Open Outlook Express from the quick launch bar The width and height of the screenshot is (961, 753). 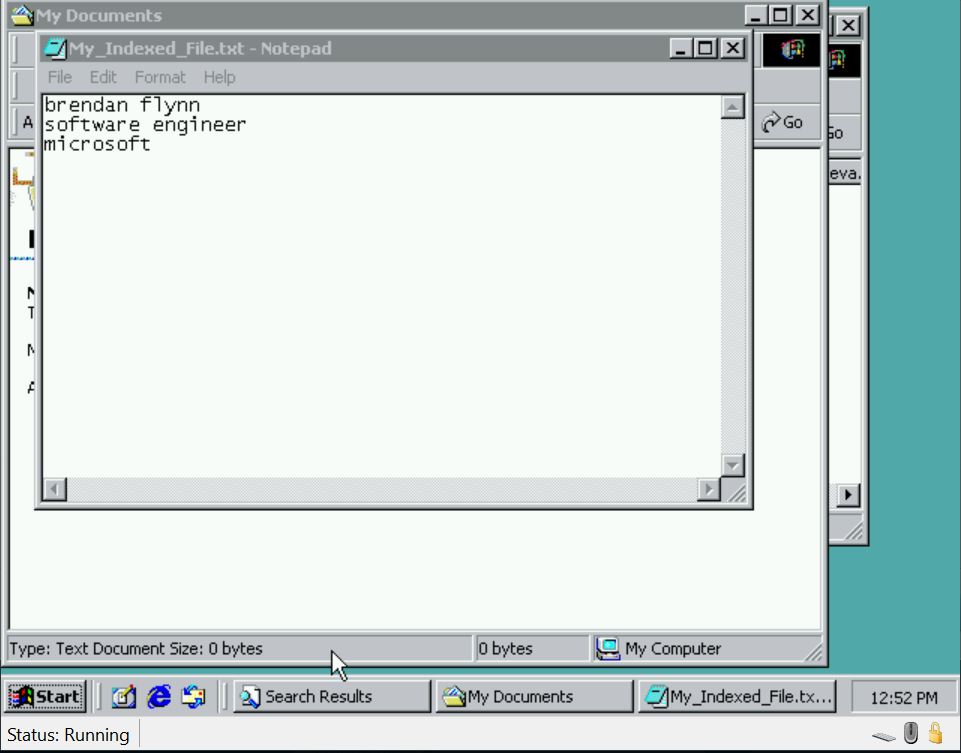tap(193, 696)
